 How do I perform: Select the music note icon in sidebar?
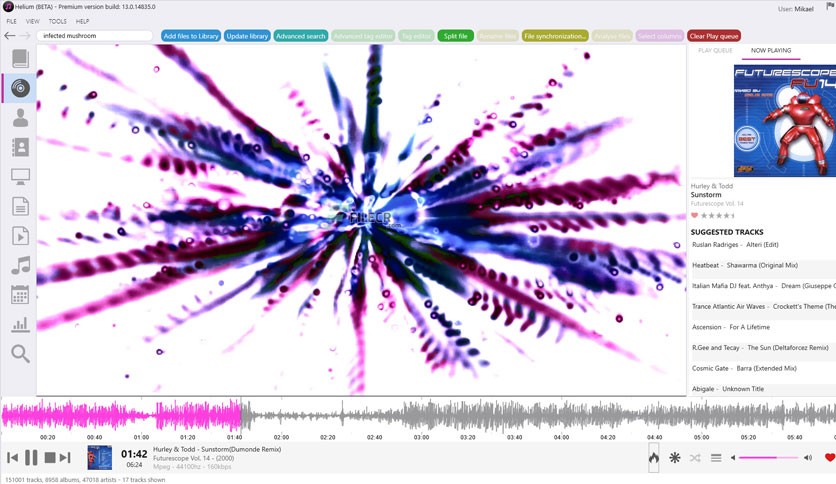pyautogui.click(x=20, y=265)
